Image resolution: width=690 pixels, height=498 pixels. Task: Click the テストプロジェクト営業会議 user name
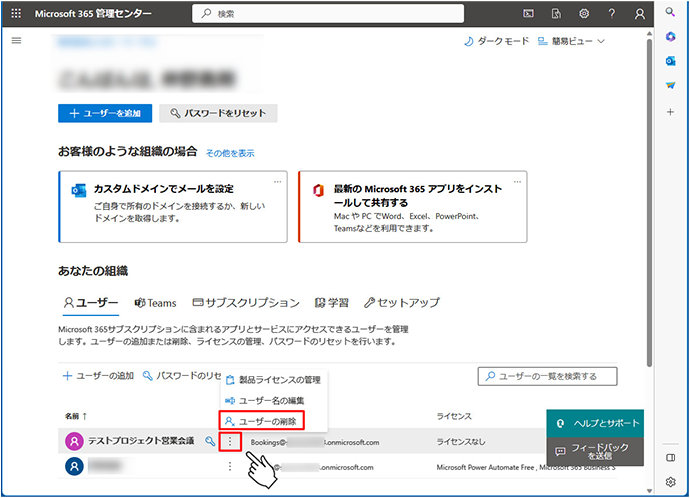[141, 441]
